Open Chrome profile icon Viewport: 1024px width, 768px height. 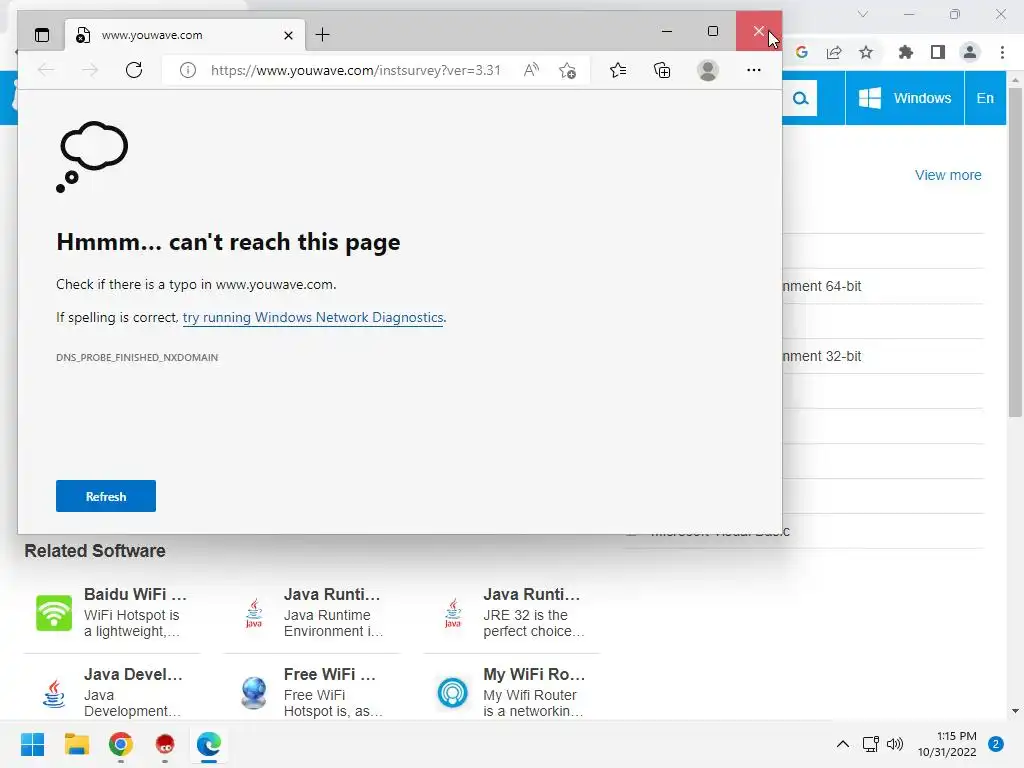[970, 52]
